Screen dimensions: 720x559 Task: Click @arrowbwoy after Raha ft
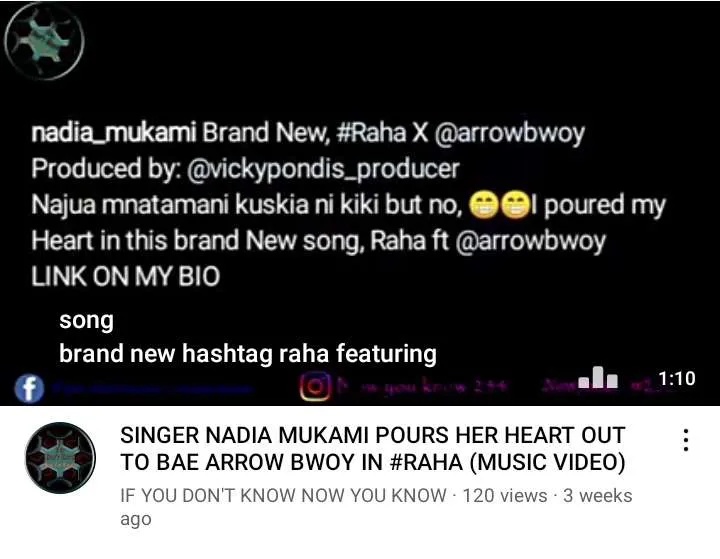(530, 241)
